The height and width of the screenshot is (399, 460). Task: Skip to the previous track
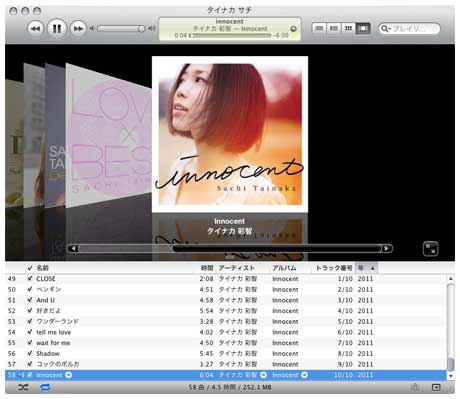click(35, 29)
